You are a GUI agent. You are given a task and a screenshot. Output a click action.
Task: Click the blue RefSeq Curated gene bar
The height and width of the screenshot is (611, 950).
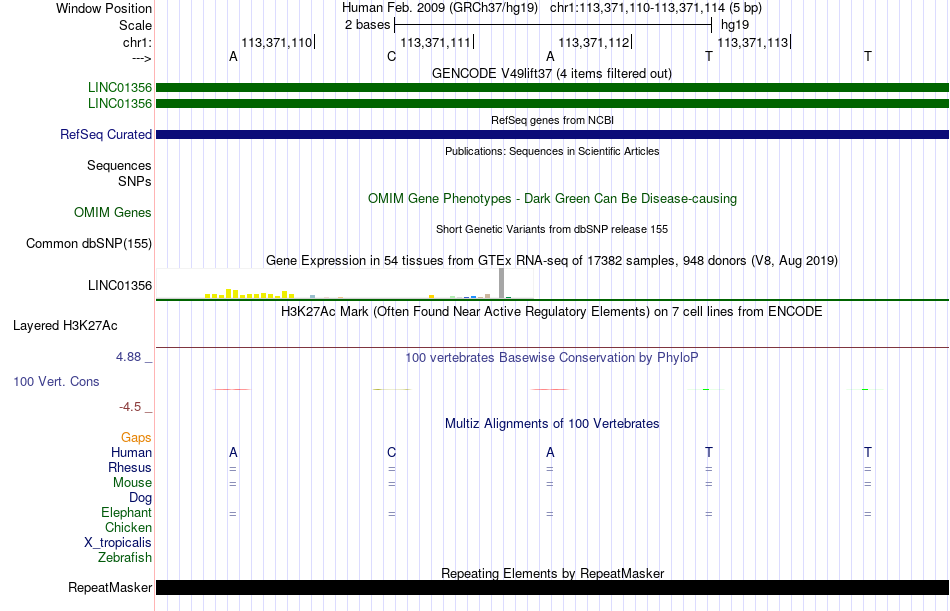(552, 135)
